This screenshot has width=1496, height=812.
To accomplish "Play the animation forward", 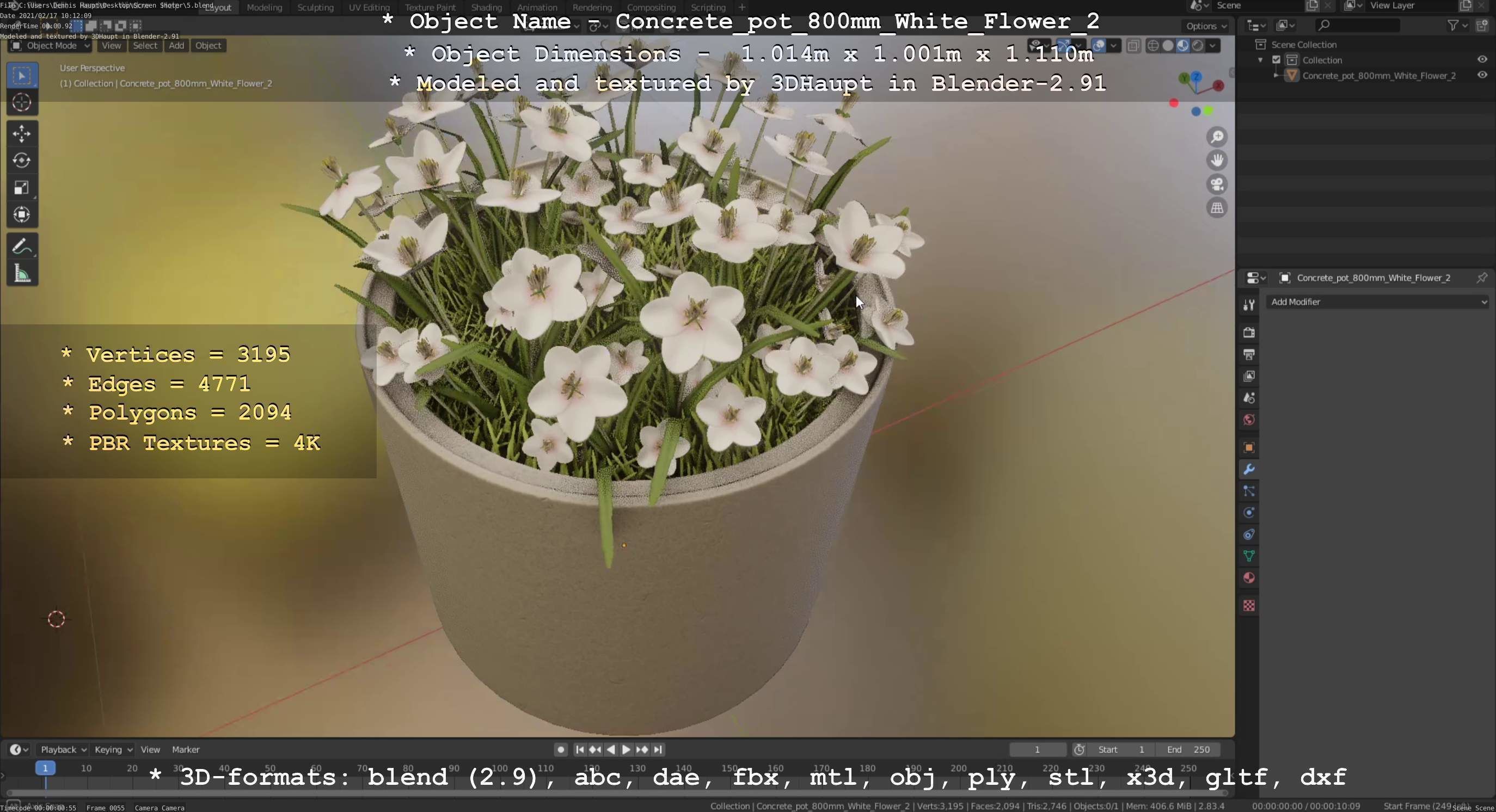I will (626, 749).
